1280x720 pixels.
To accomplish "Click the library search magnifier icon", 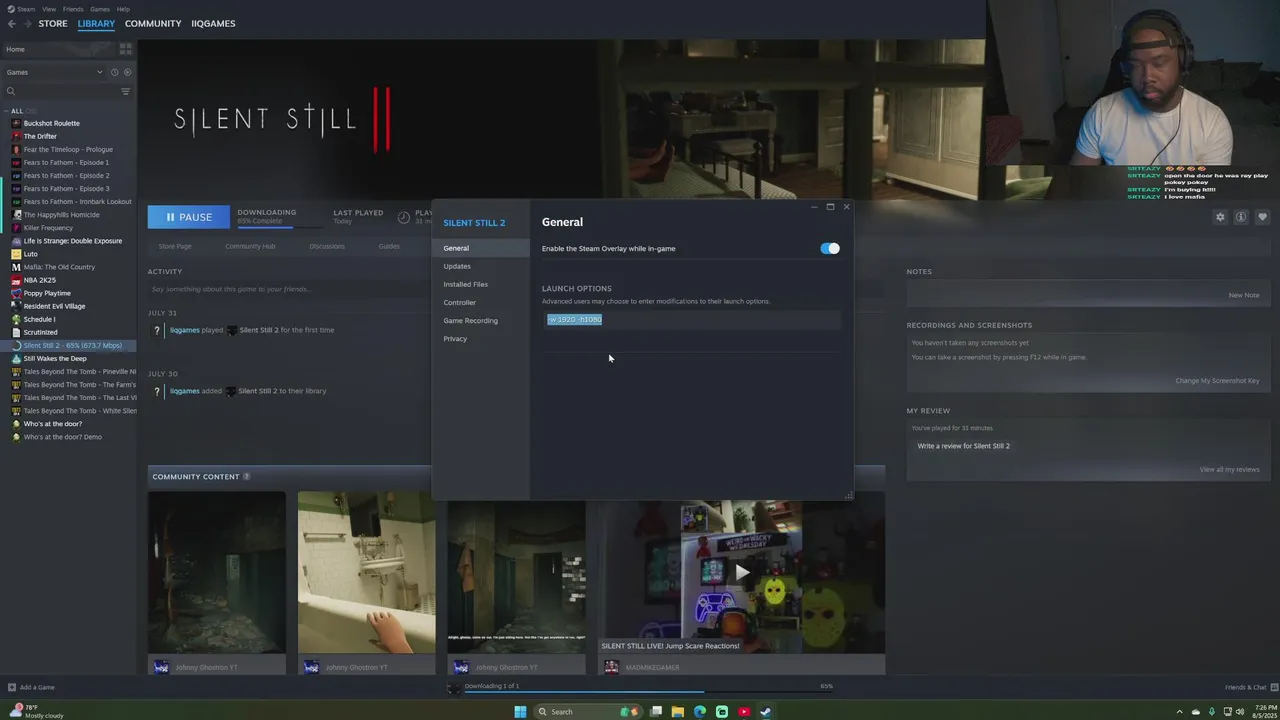I will 11,91.
